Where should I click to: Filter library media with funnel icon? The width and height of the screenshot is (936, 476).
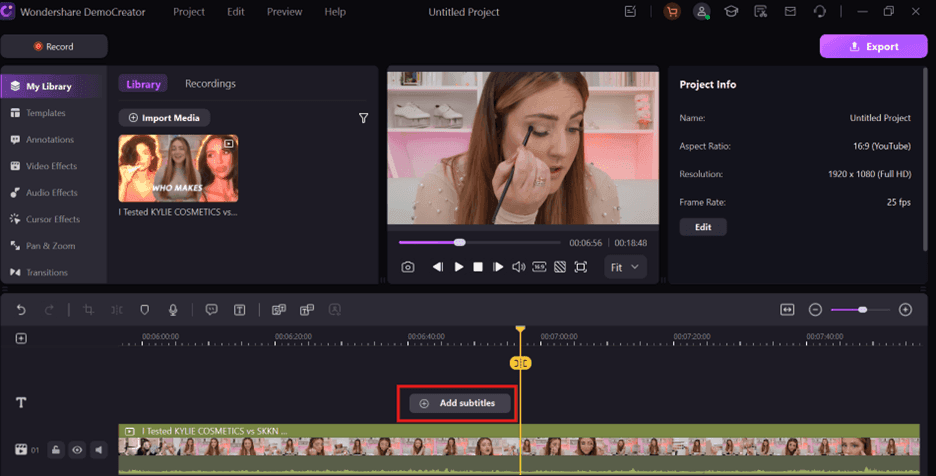(x=364, y=118)
